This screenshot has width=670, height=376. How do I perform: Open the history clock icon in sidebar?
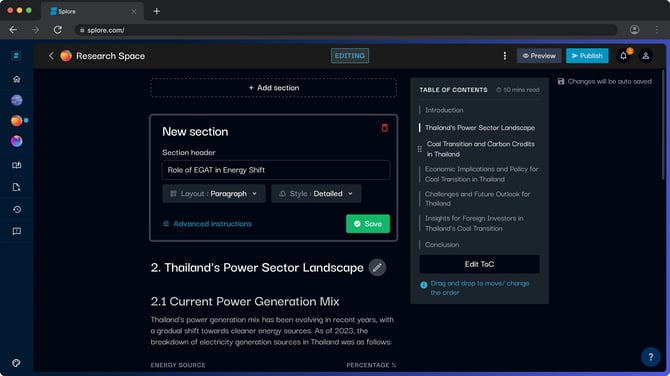[17, 209]
